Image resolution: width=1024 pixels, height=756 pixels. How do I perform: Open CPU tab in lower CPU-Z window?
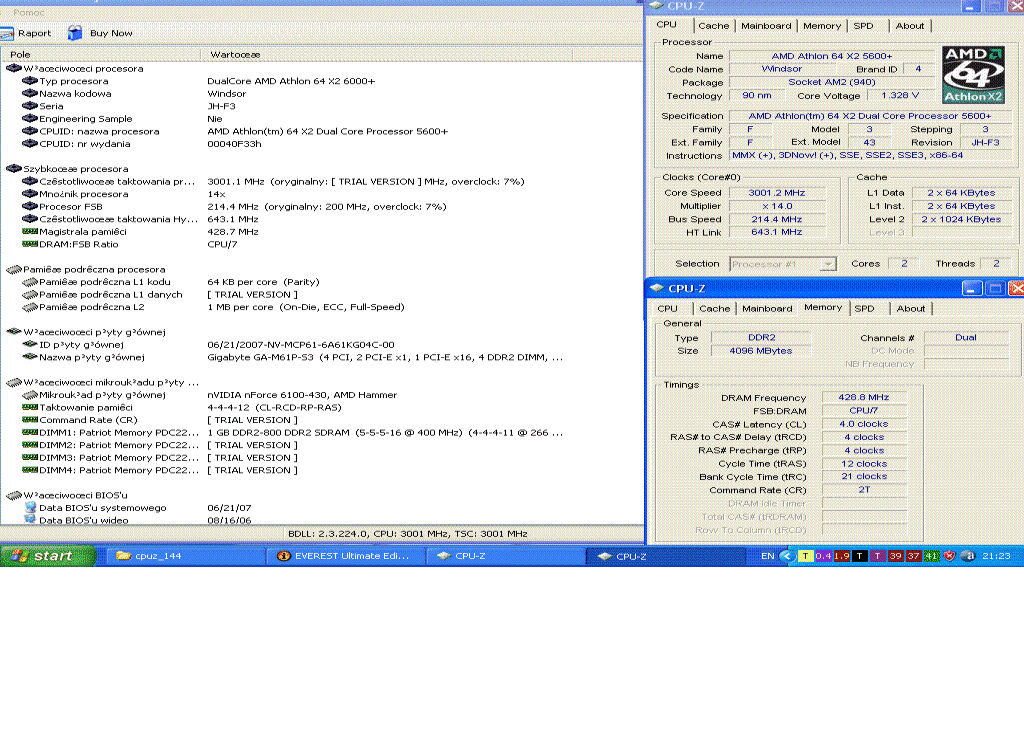(x=667, y=308)
